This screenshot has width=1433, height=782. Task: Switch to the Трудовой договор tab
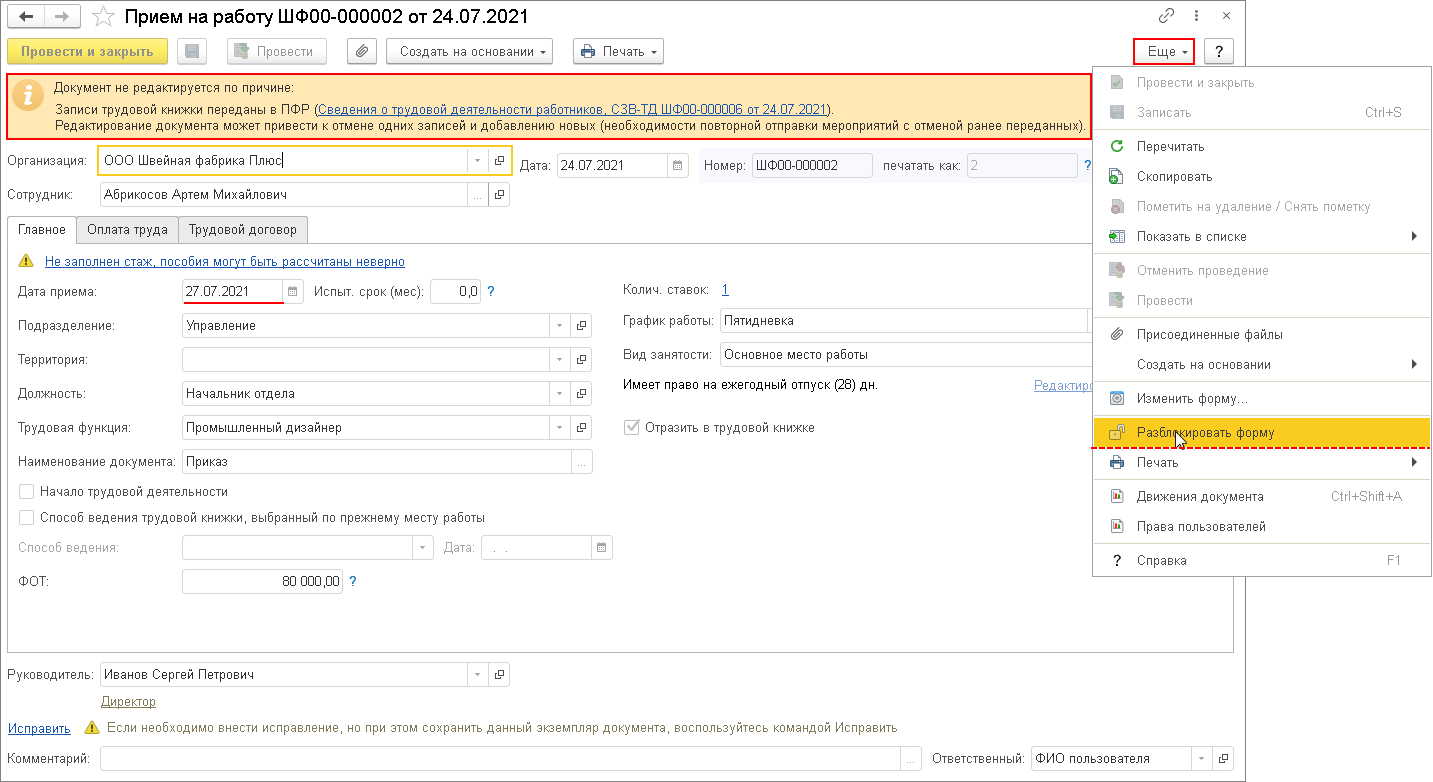tap(243, 230)
